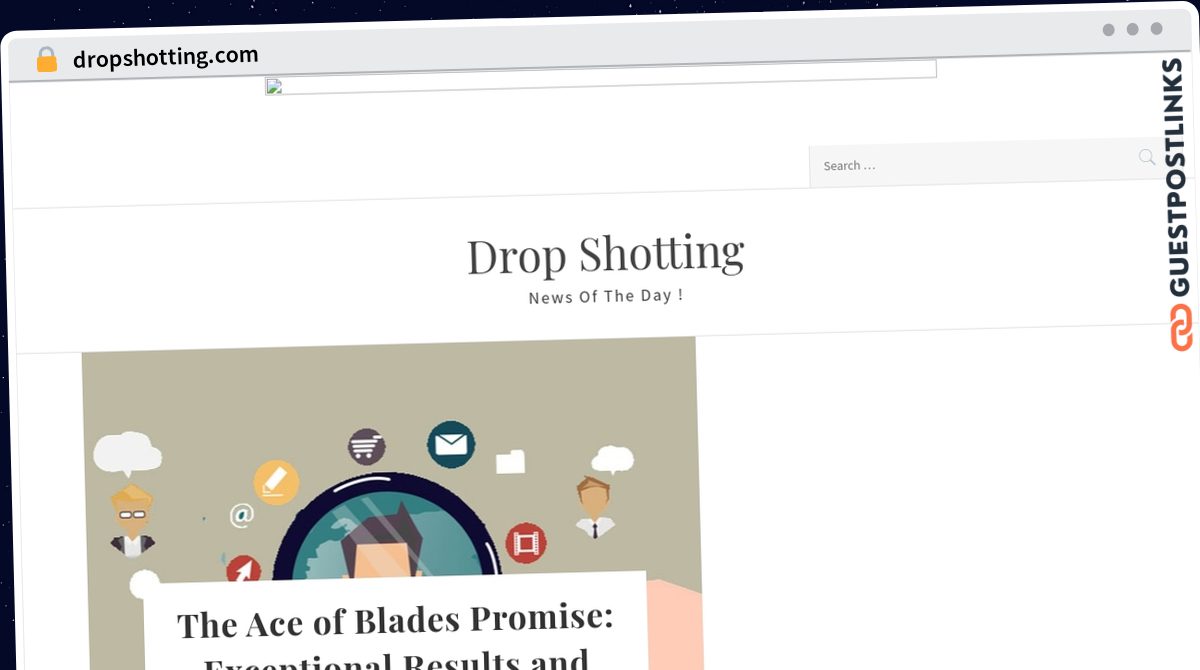Click the magnifier icon in the search box

[1147, 157]
